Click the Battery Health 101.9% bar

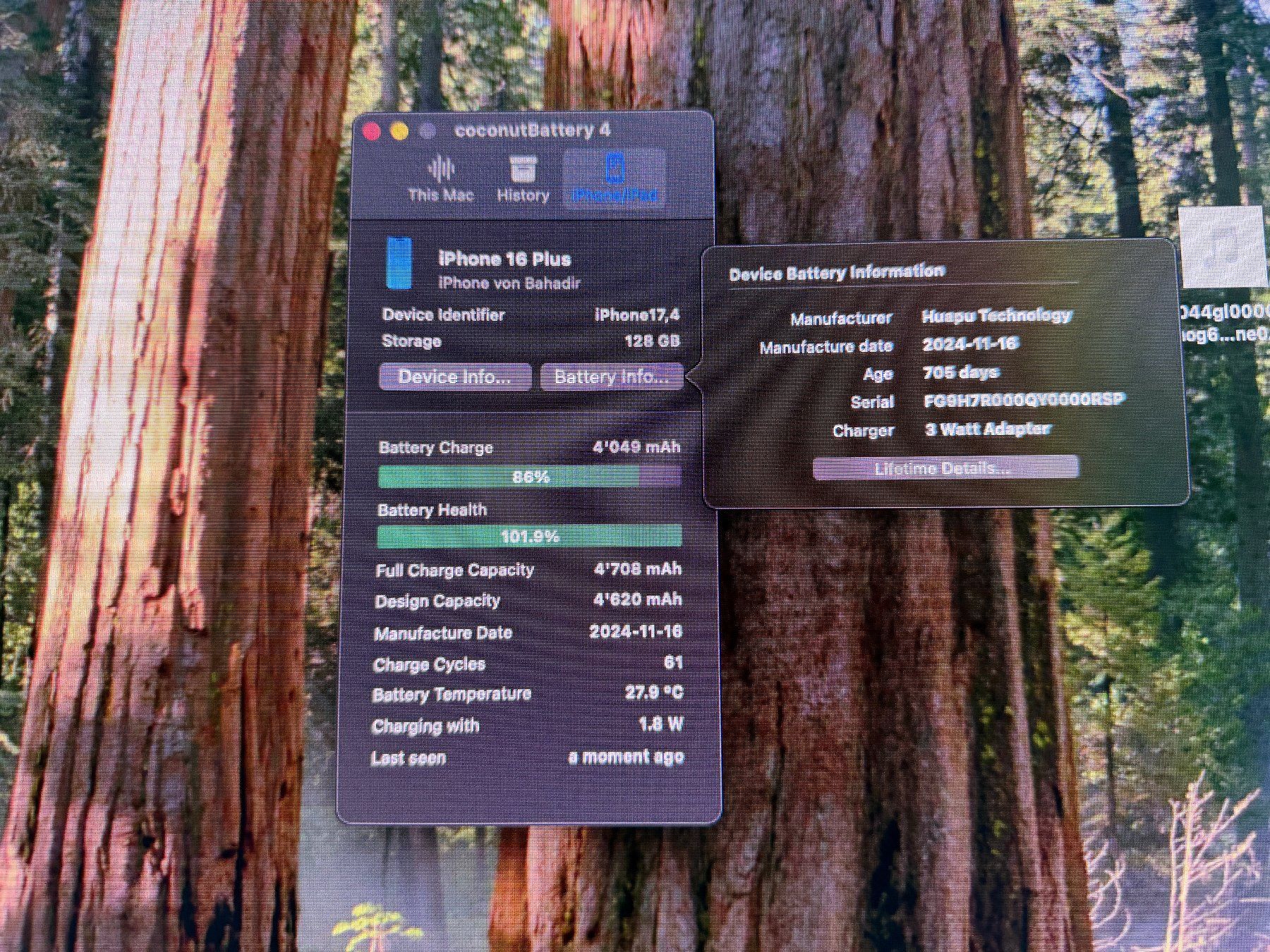click(530, 537)
